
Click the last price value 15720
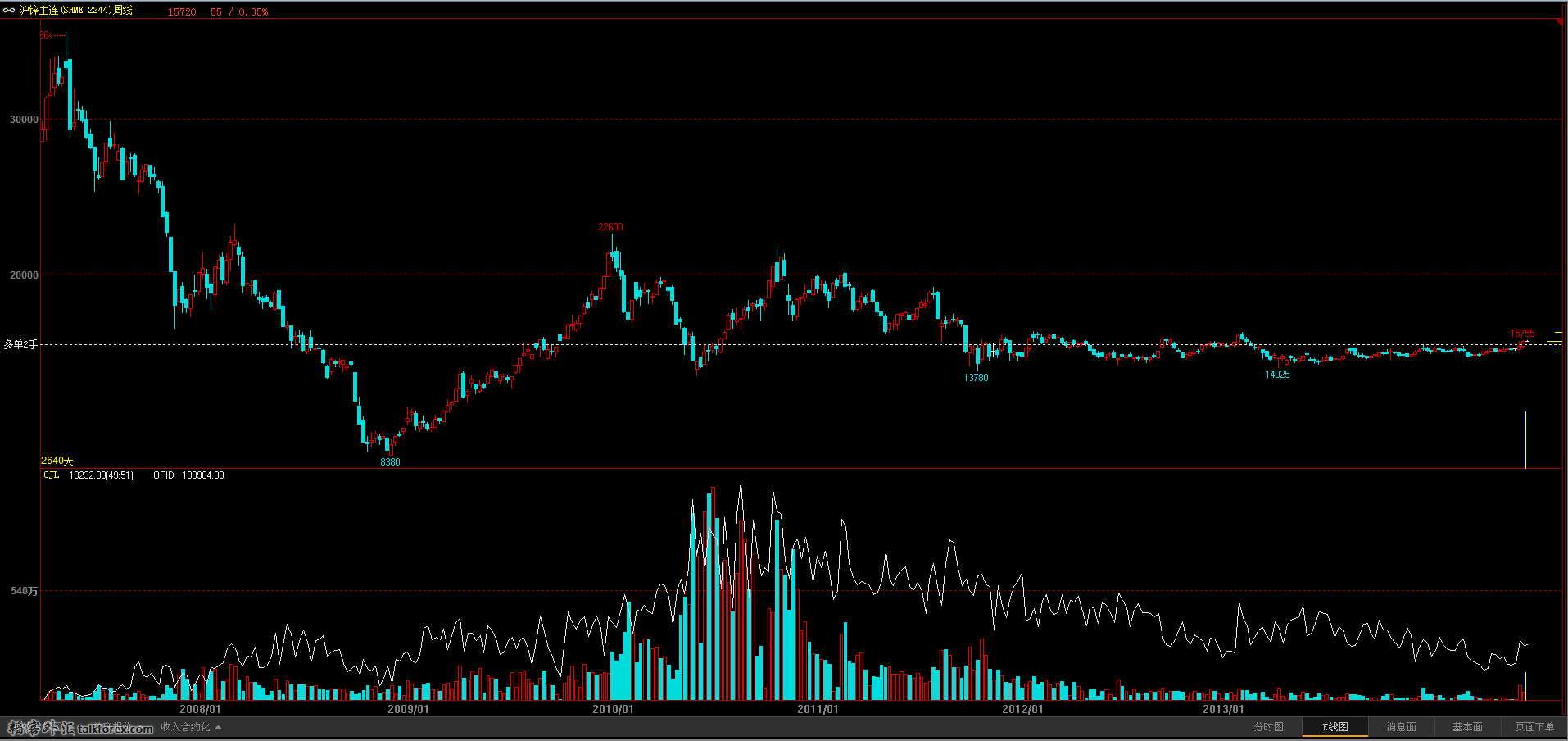[x=182, y=12]
